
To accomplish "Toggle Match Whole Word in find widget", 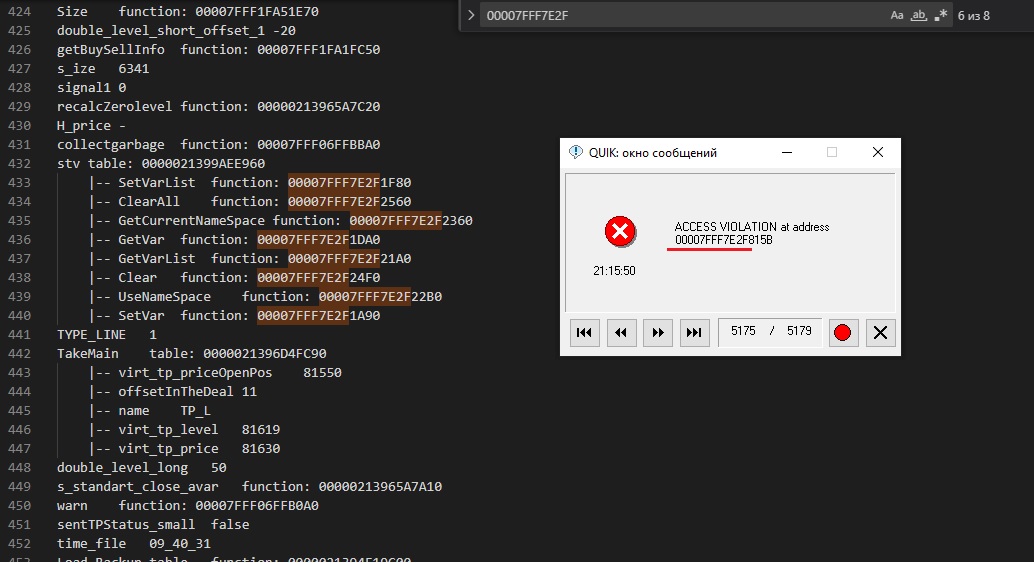I will click(x=919, y=15).
